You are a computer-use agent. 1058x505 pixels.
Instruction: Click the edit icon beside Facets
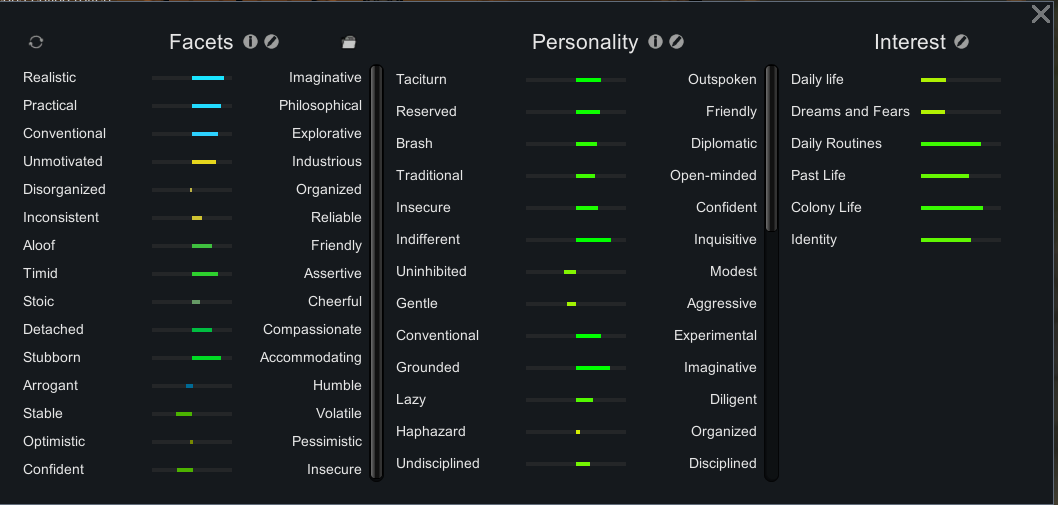click(271, 42)
